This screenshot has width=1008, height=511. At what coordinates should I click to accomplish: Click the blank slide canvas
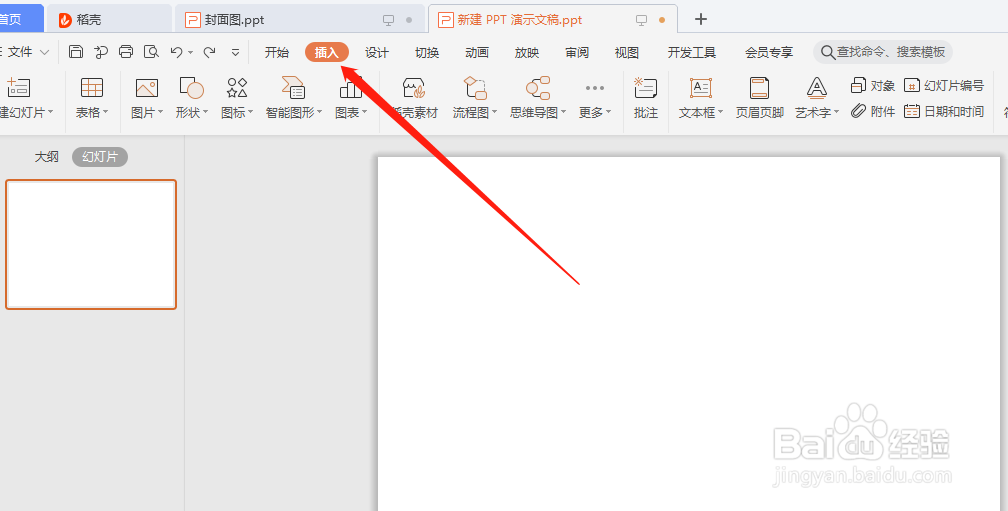point(688,333)
